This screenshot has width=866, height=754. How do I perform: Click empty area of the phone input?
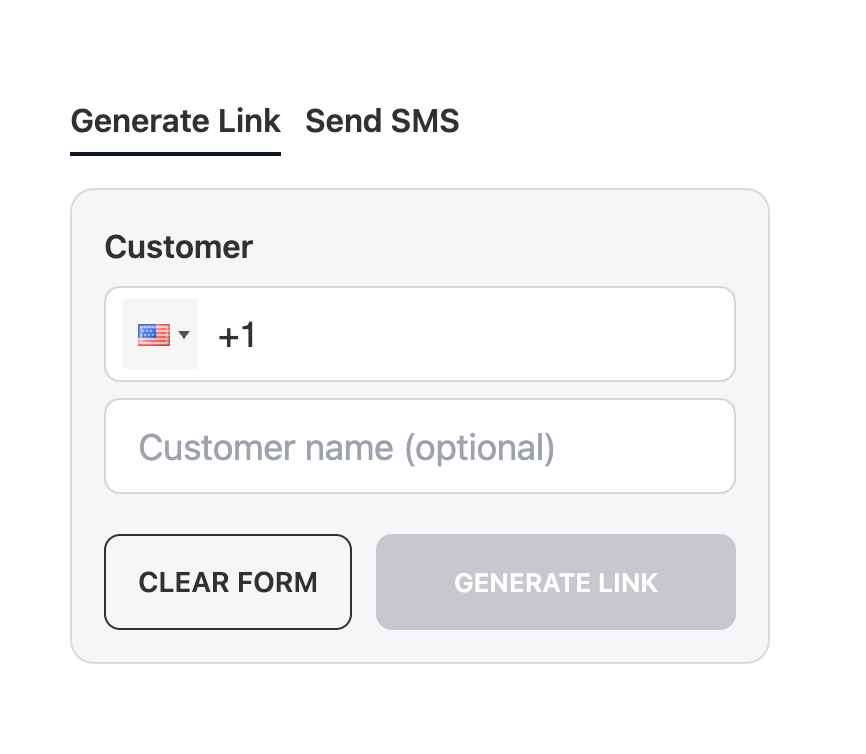point(497,334)
